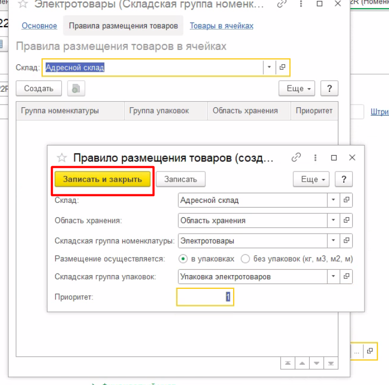Click Область хранения input field
This screenshot has width=389, height=385.
(x=253, y=220)
